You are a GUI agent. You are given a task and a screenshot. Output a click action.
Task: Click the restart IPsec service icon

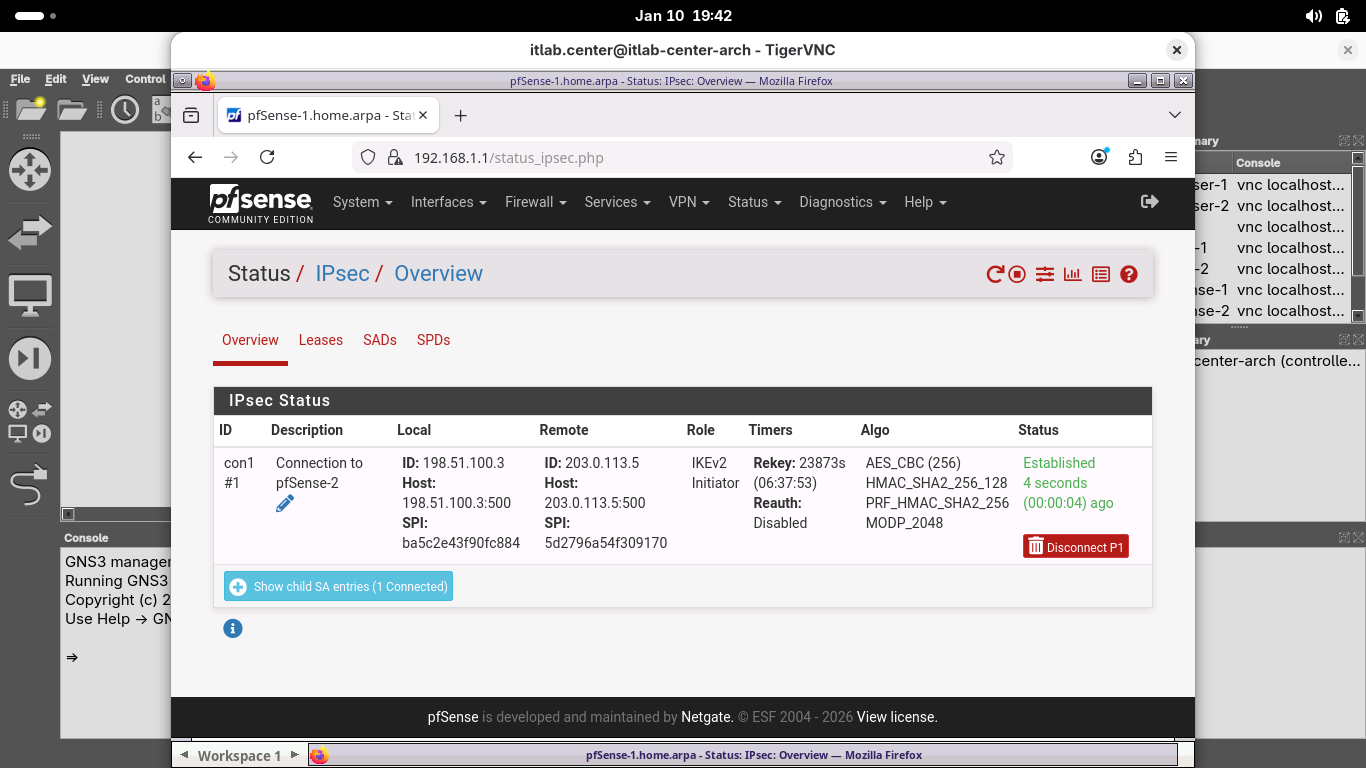[994, 274]
